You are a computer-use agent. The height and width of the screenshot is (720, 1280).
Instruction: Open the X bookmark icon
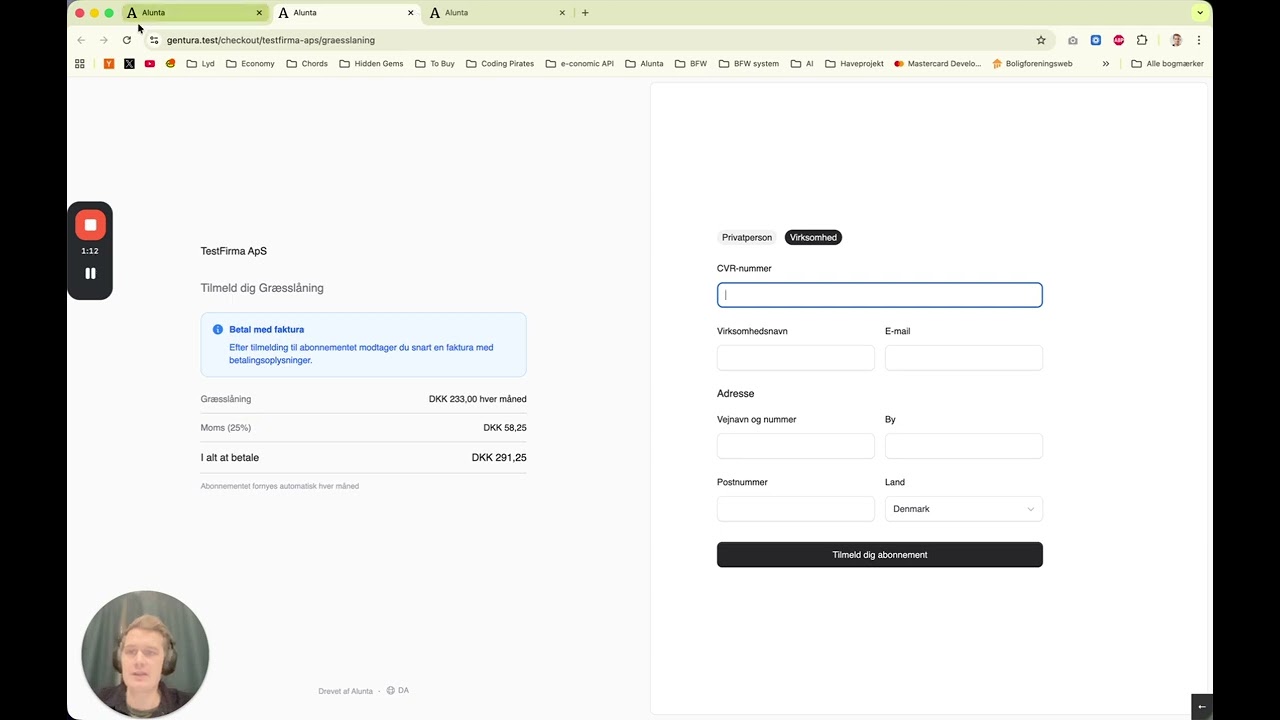[129, 64]
